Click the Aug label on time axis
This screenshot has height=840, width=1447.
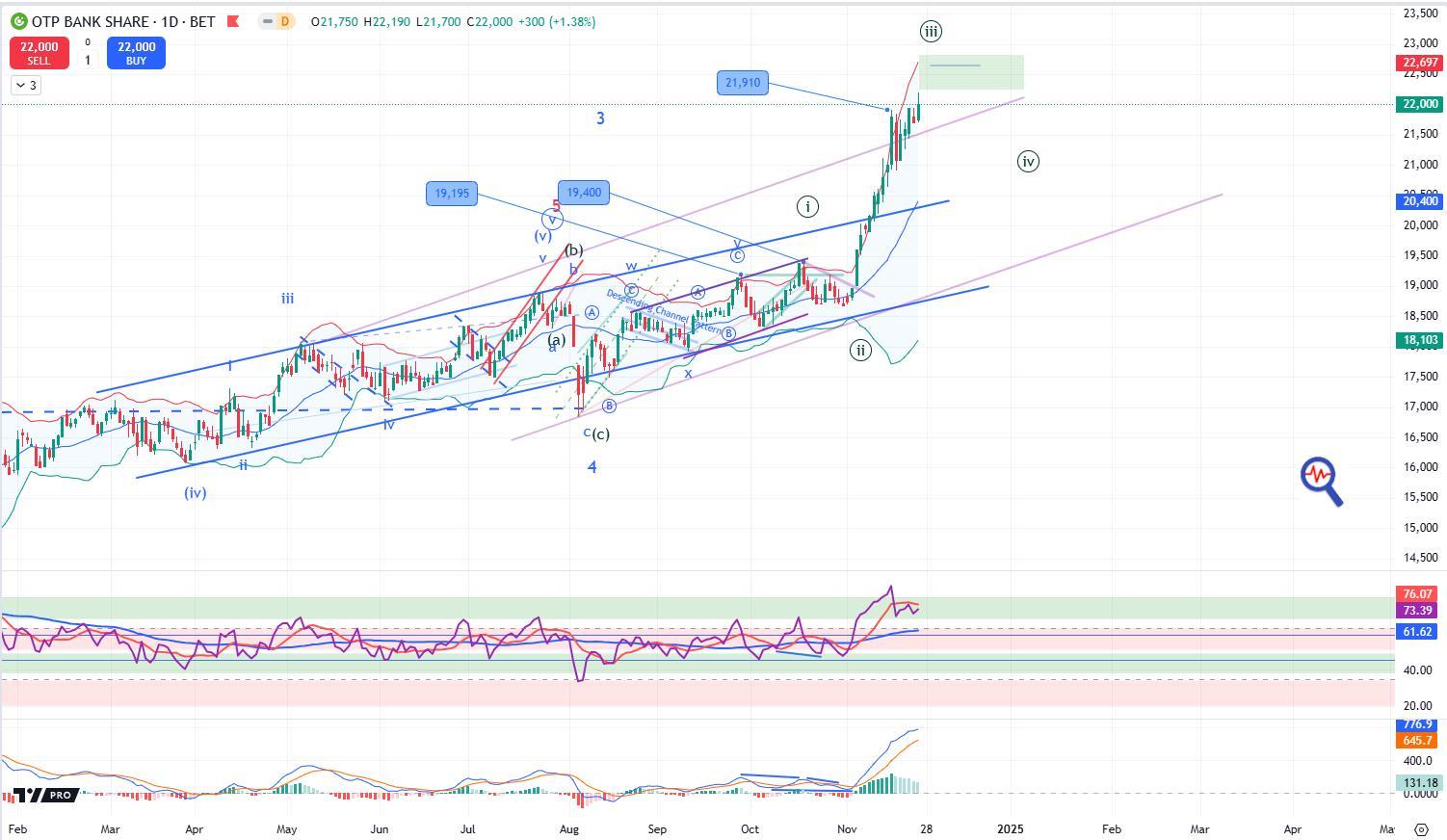point(569,829)
